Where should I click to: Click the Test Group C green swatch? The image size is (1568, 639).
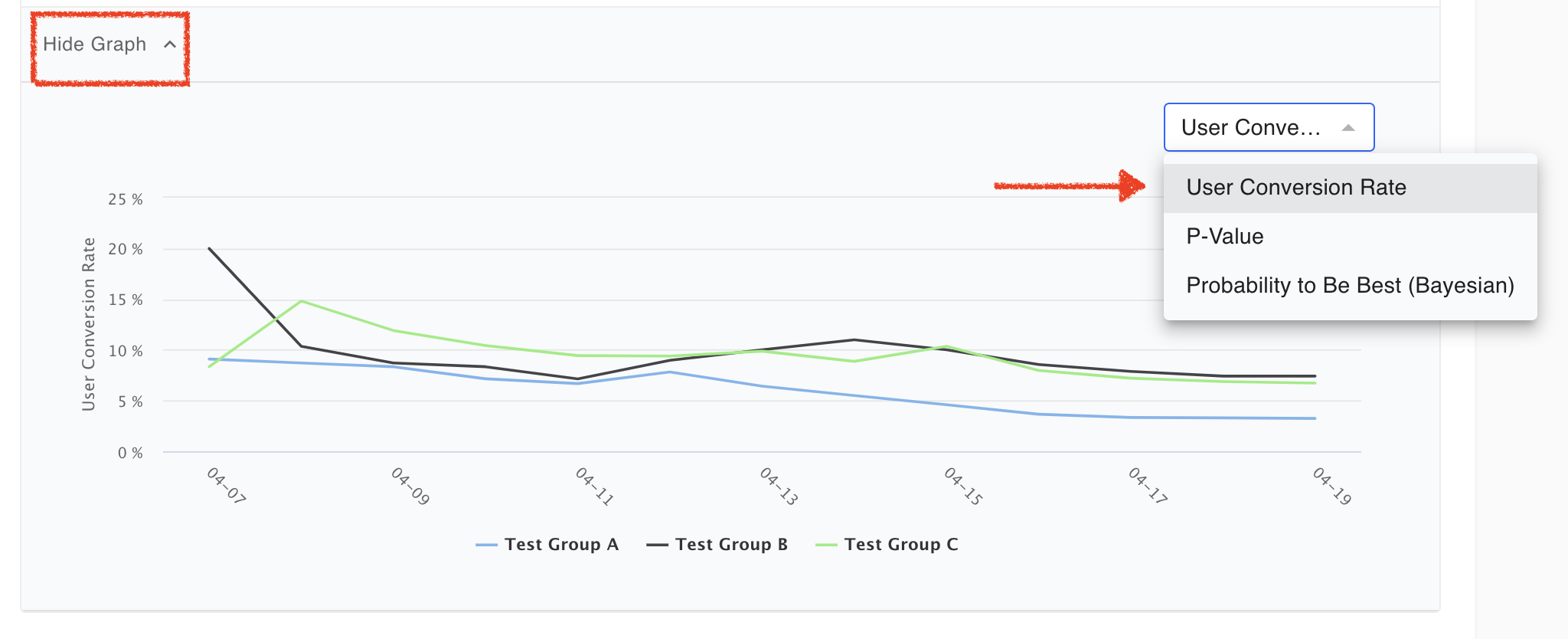point(826,546)
